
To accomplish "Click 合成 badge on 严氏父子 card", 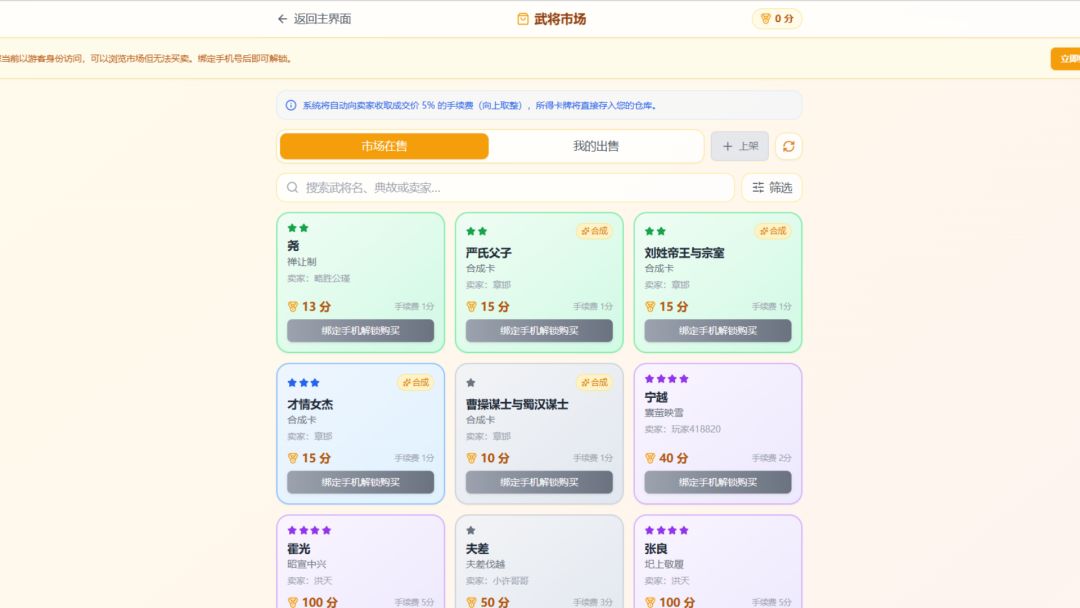I will tap(594, 231).
